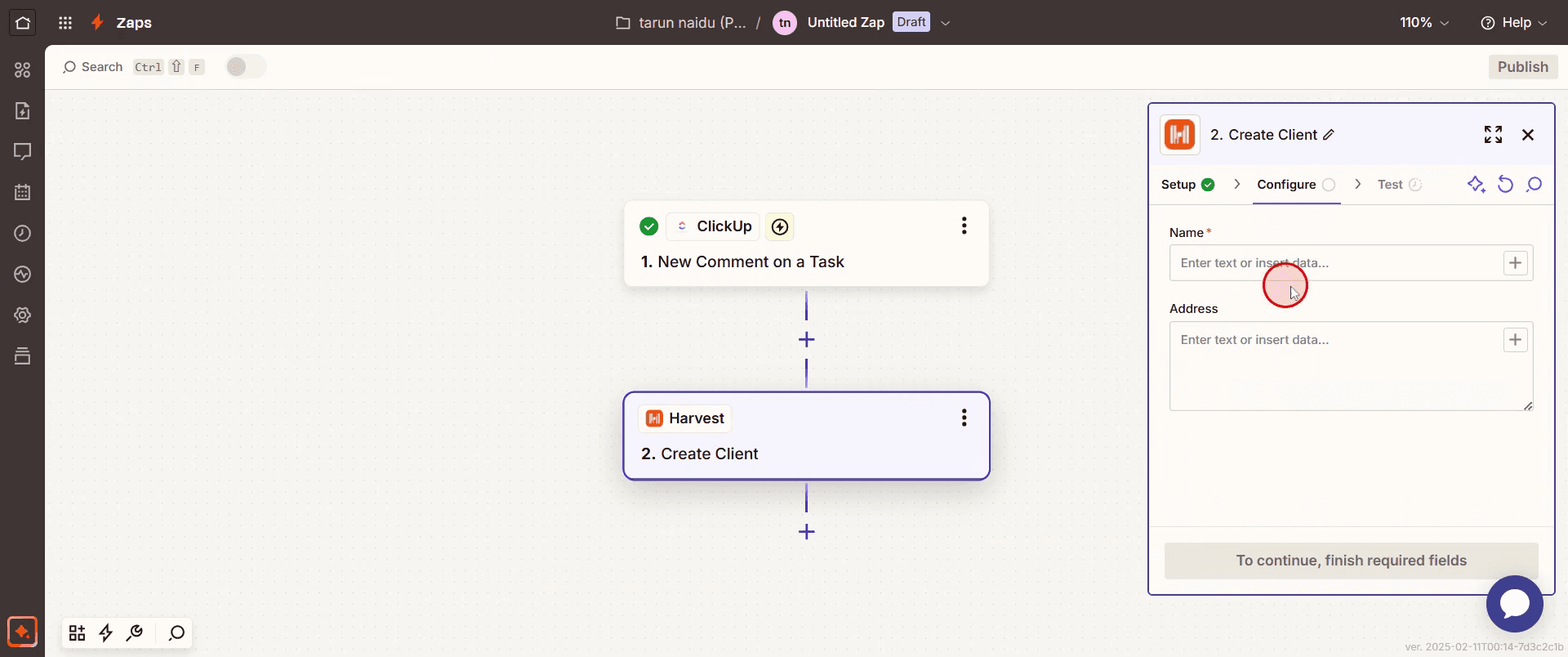Click the home icon in top-left corner
1568x657 pixels.
(x=23, y=23)
